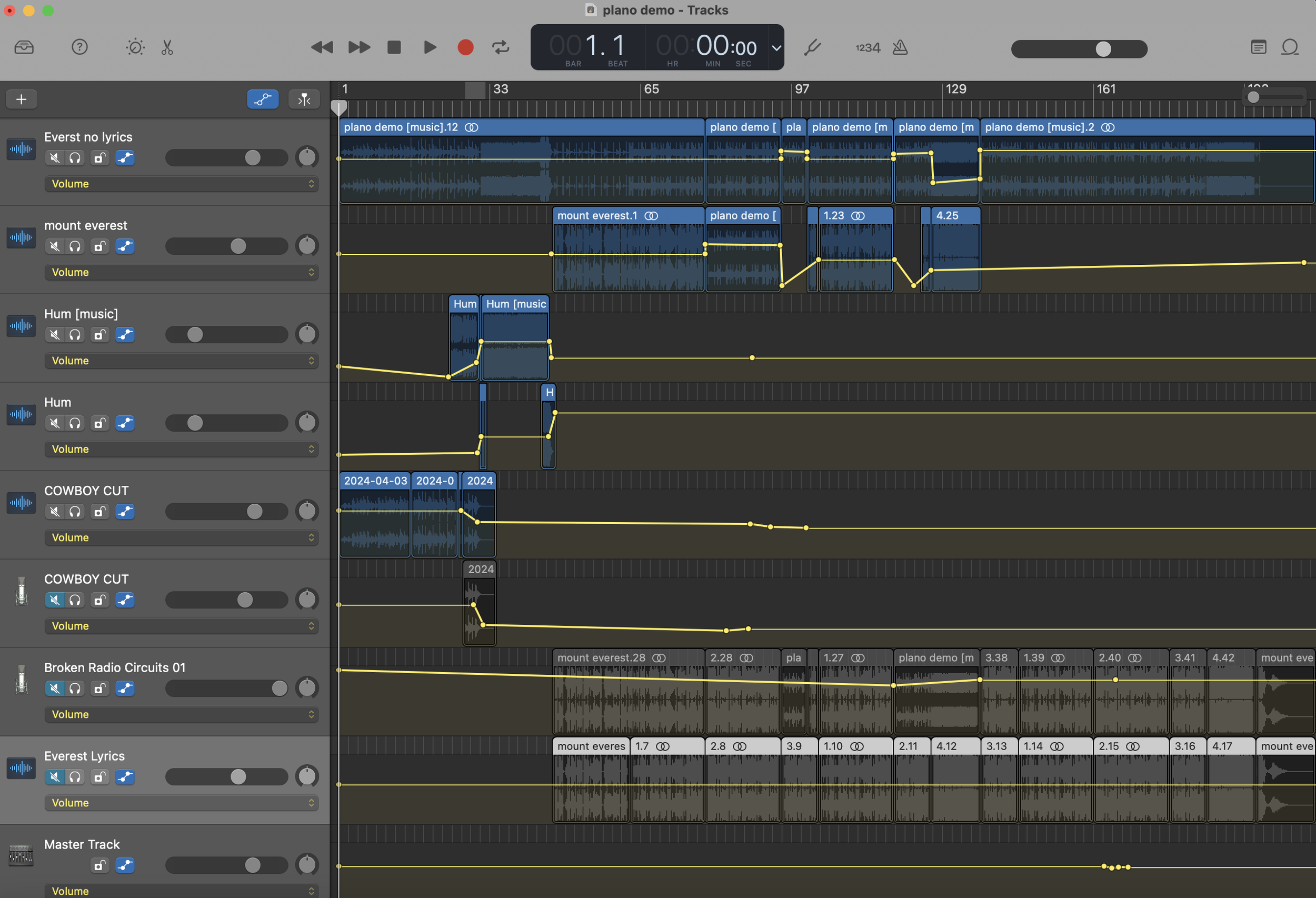Open Smart Controls dial icon
This screenshot has width=1316, height=898.
(x=135, y=47)
